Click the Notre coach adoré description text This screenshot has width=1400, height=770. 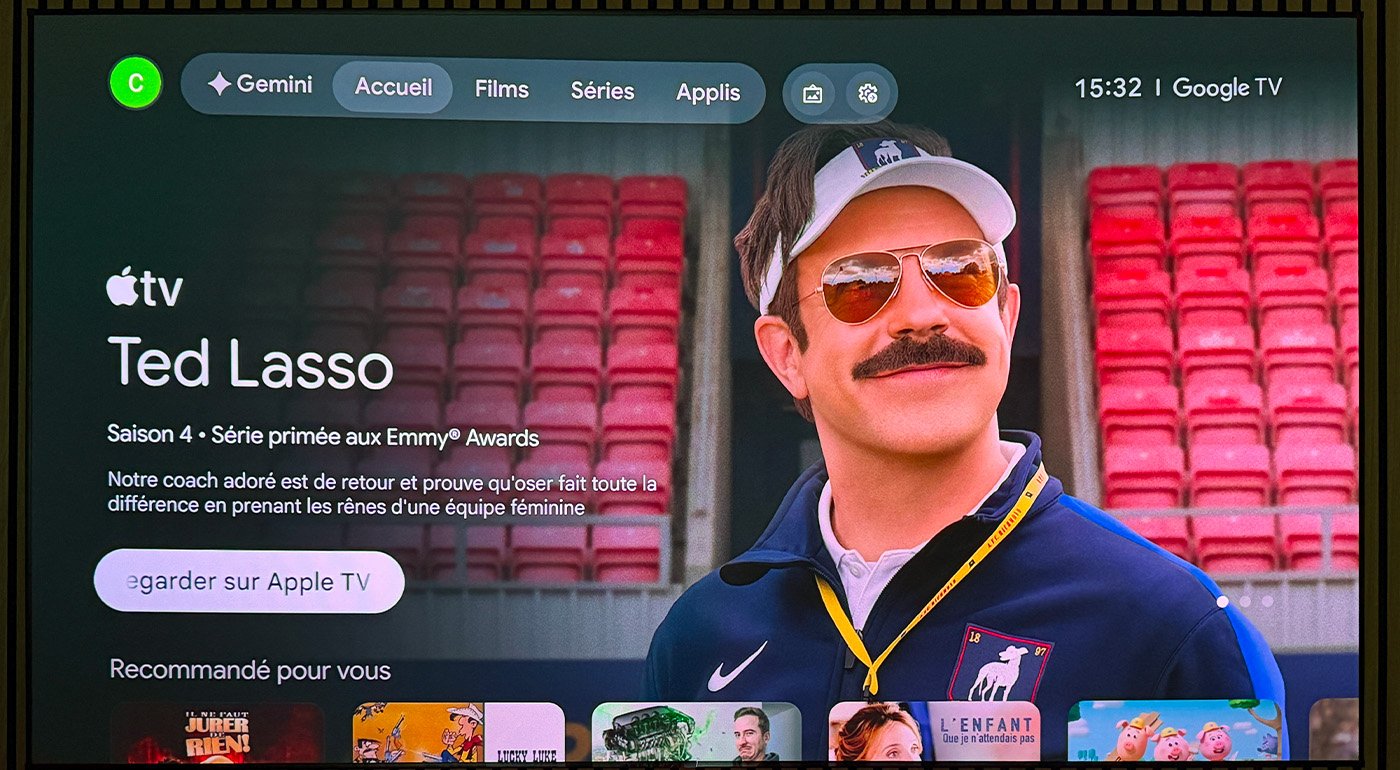(x=382, y=495)
